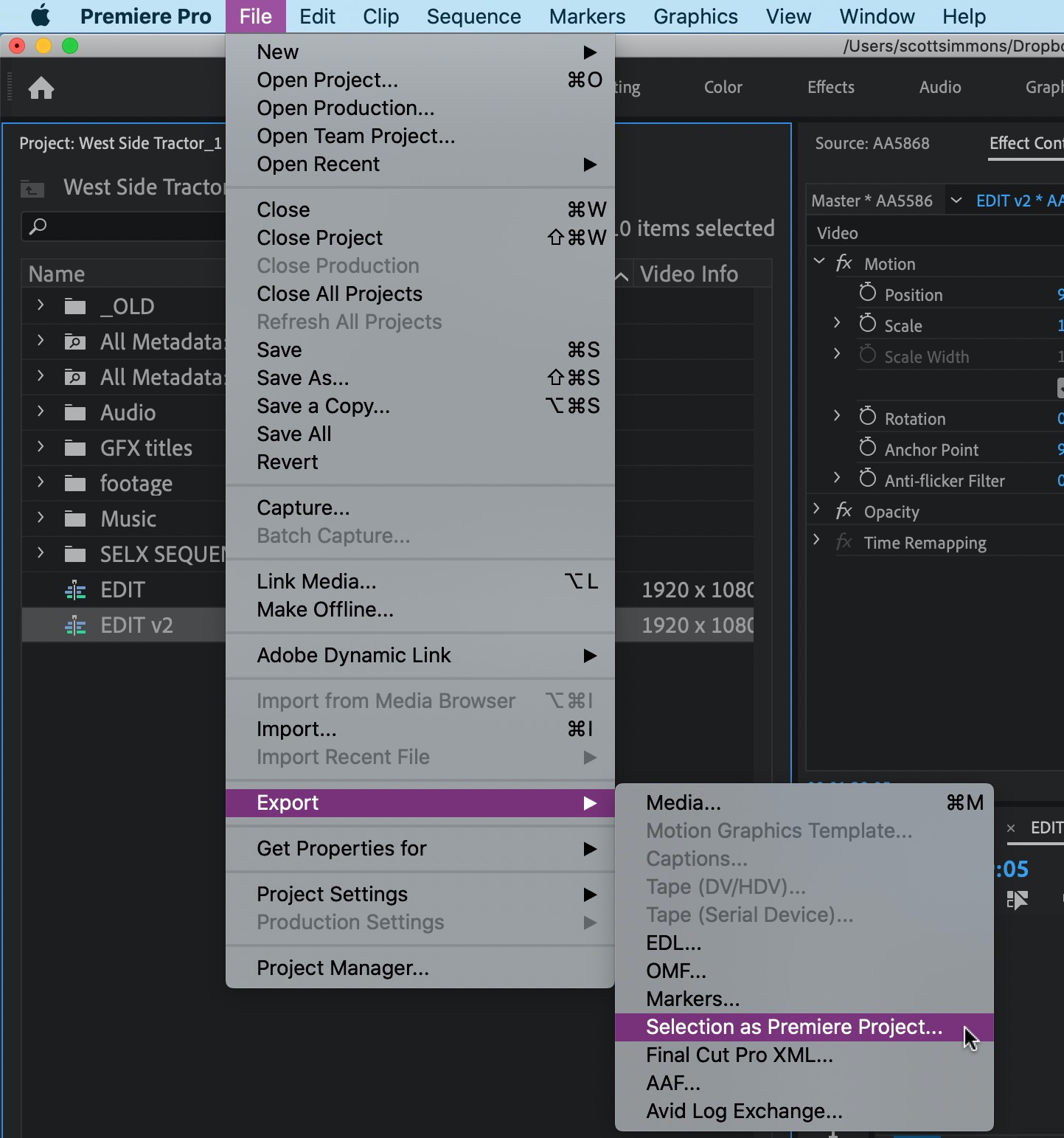Select Save As in File menu
The height and width of the screenshot is (1138, 1064).
tap(420, 378)
